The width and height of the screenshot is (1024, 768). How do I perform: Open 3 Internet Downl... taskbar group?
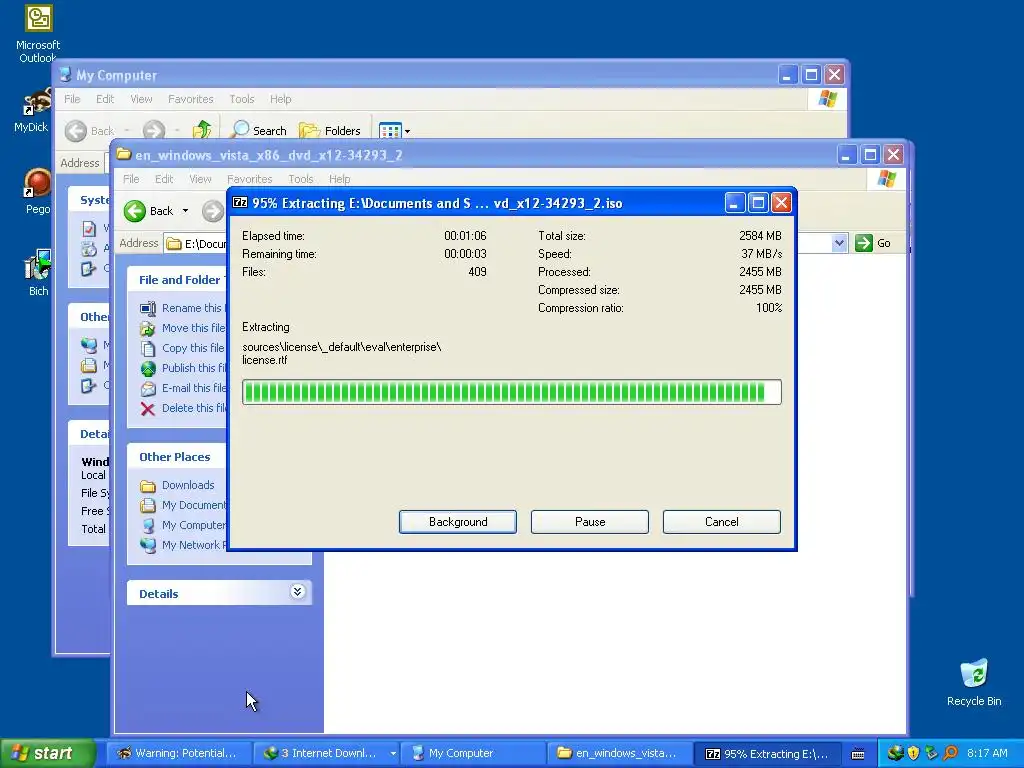(324, 753)
